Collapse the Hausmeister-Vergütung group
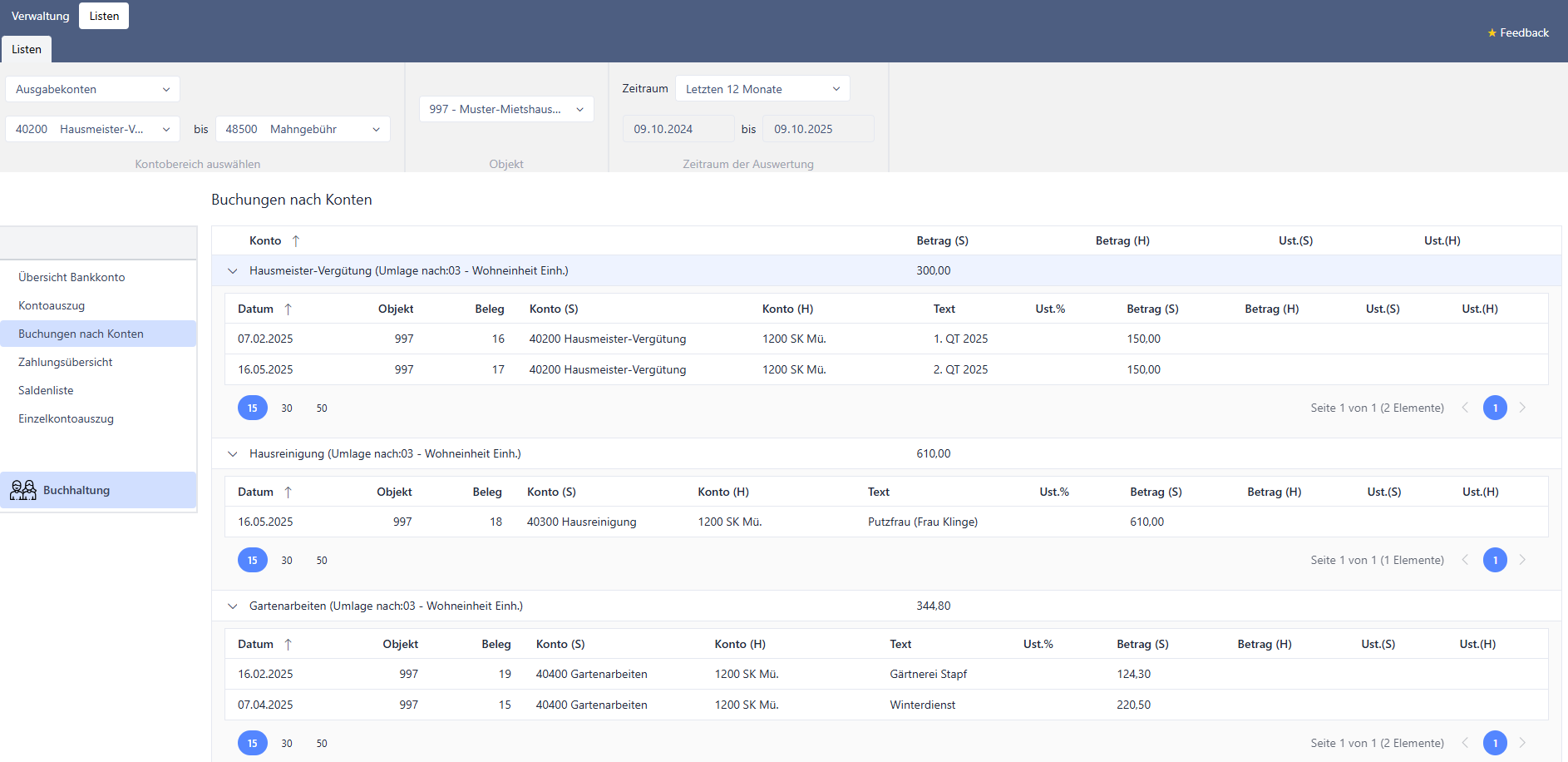 pyautogui.click(x=233, y=271)
